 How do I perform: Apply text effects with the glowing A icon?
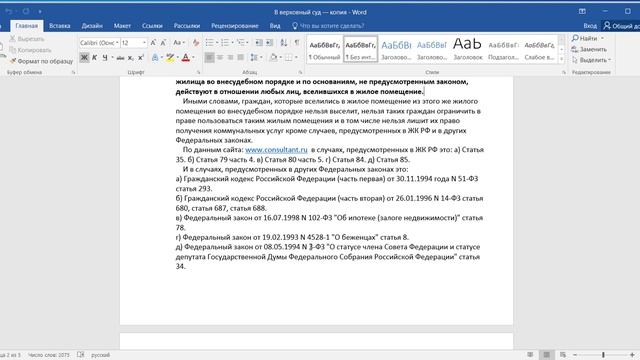click(155, 58)
